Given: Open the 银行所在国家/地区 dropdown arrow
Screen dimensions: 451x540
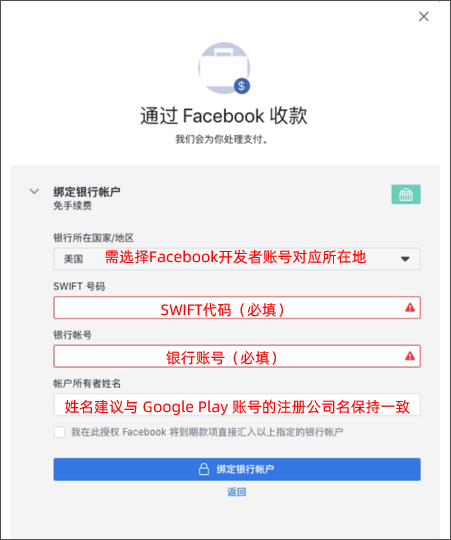Looking at the screenshot, I should pyautogui.click(x=405, y=259).
